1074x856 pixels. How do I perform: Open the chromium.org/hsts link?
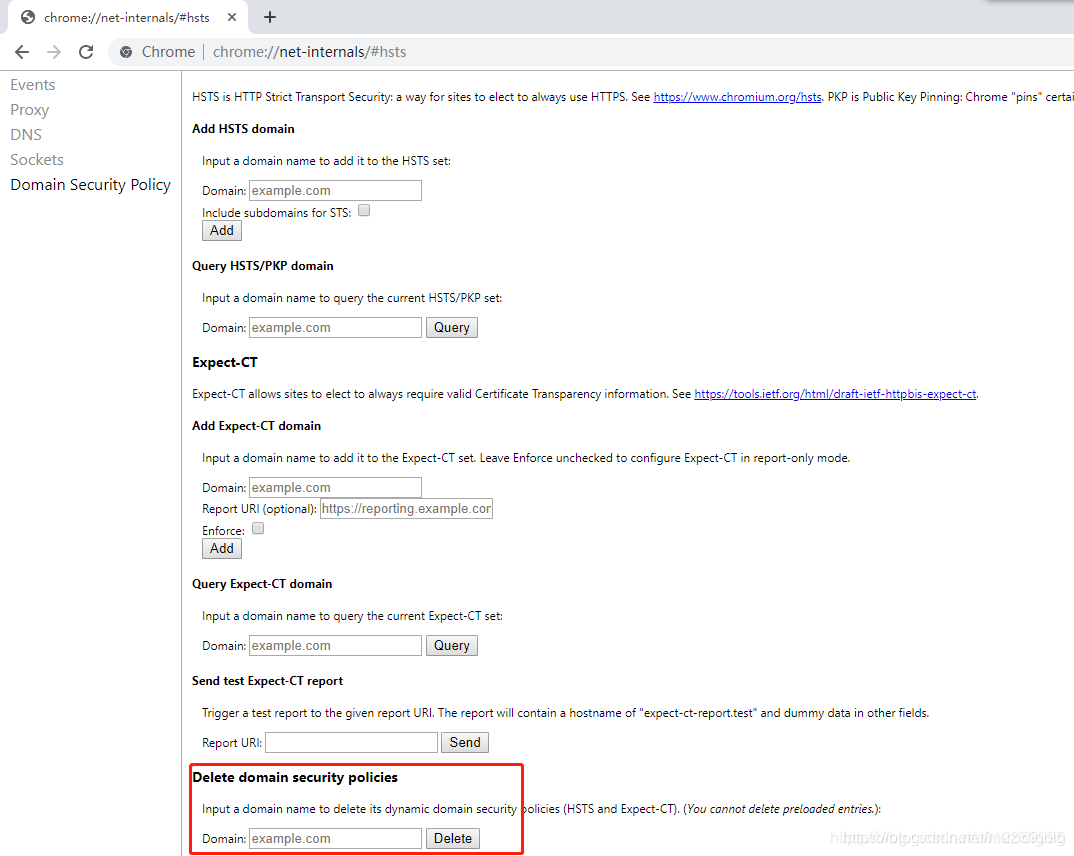(737, 97)
